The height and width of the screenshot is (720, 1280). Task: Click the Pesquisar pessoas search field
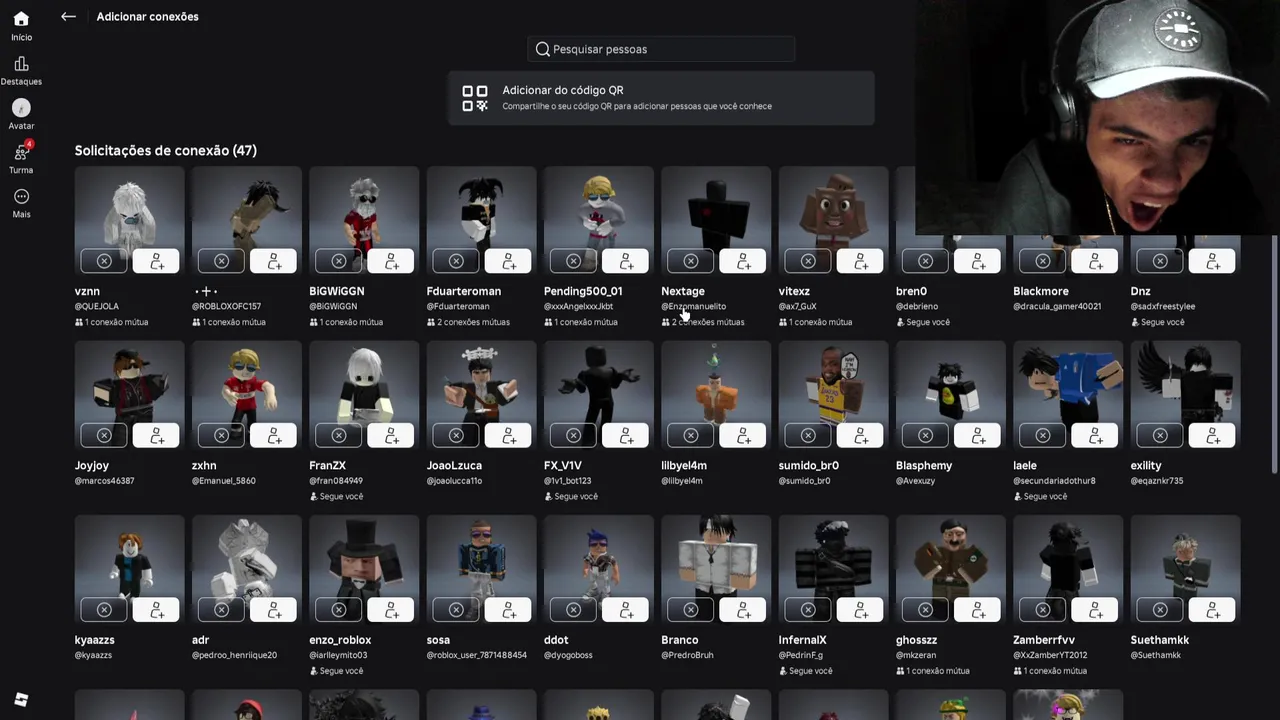click(661, 49)
